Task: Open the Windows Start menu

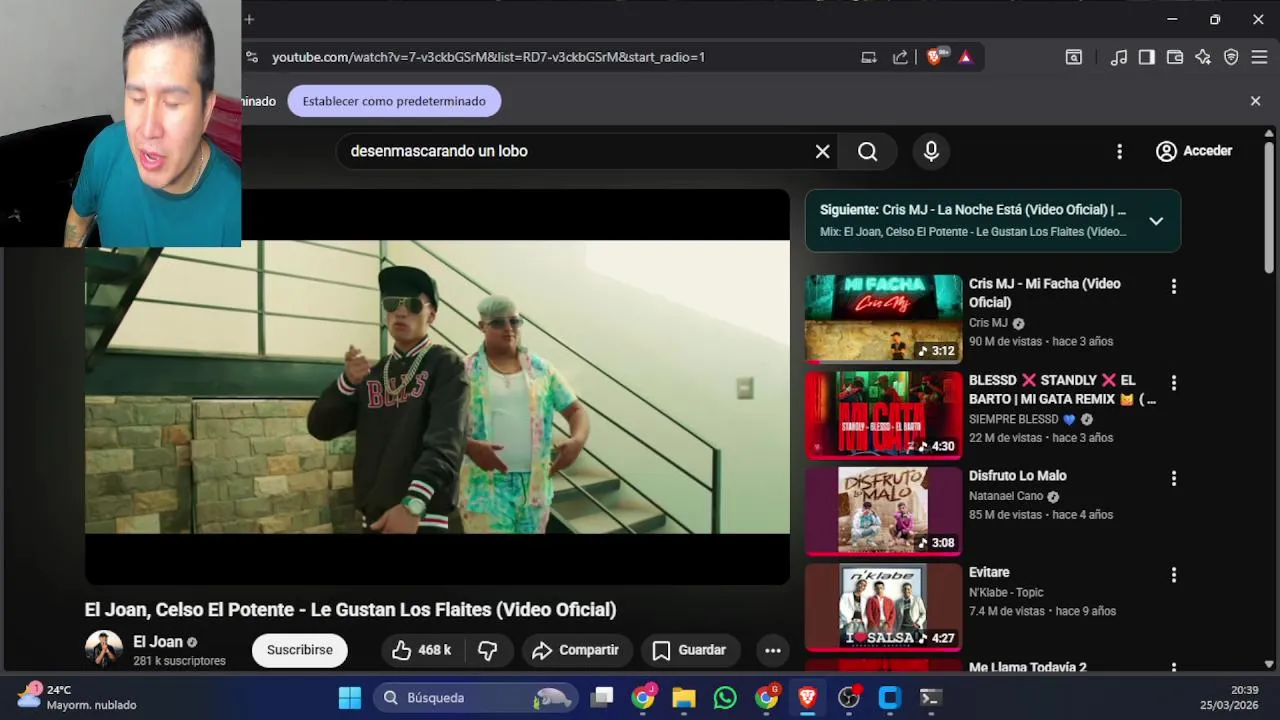Action: (x=350, y=698)
